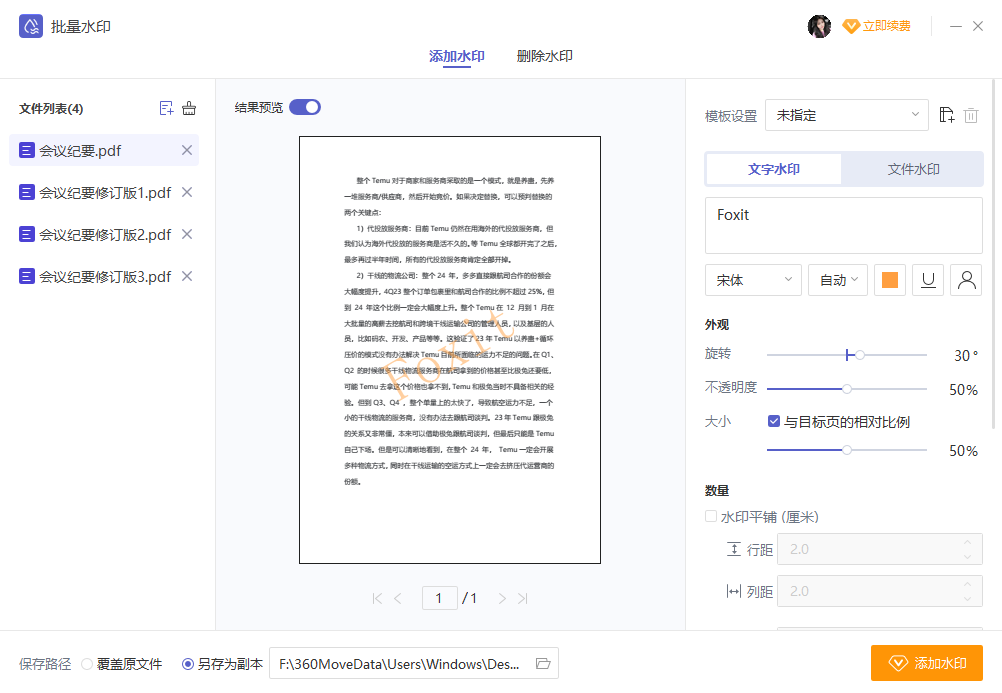The height and width of the screenshot is (693, 1002).
Task: Clear the file list with the broom icon
Action: 189,108
